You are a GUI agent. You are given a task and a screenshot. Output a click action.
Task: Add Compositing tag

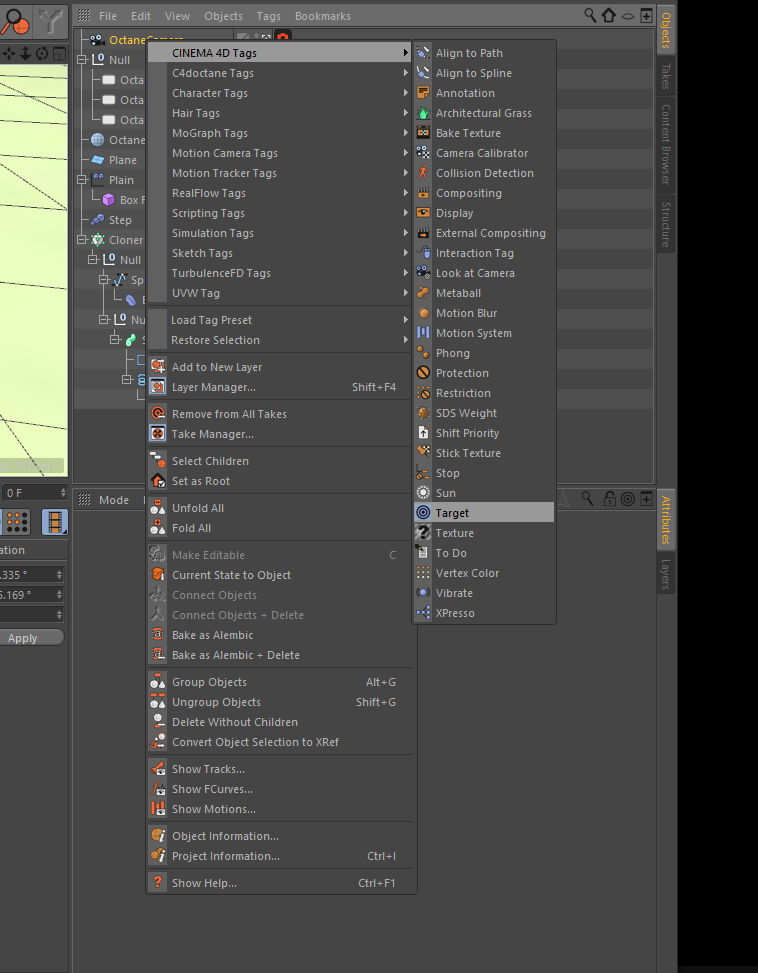[484, 193]
